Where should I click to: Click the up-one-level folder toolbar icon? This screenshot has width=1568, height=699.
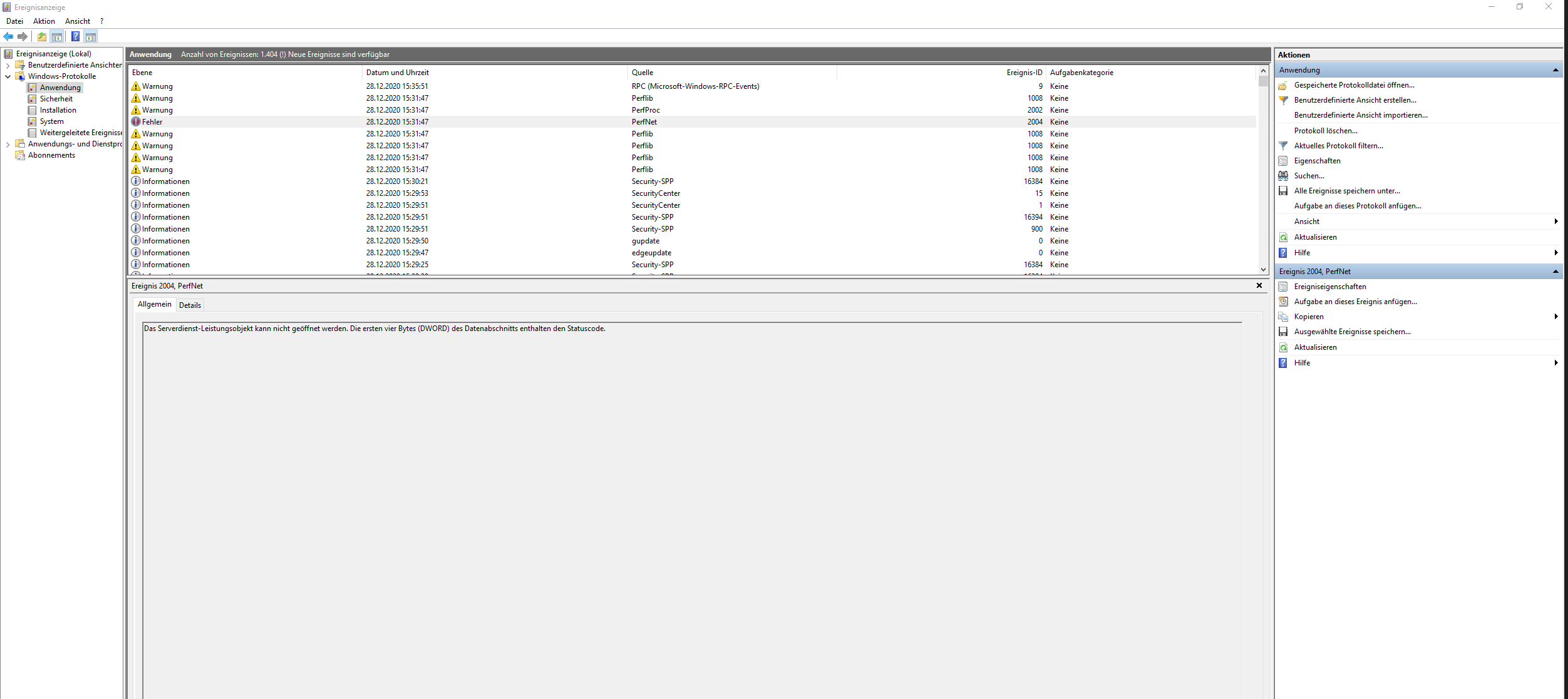pyautogui.click(x=42, y=36)
